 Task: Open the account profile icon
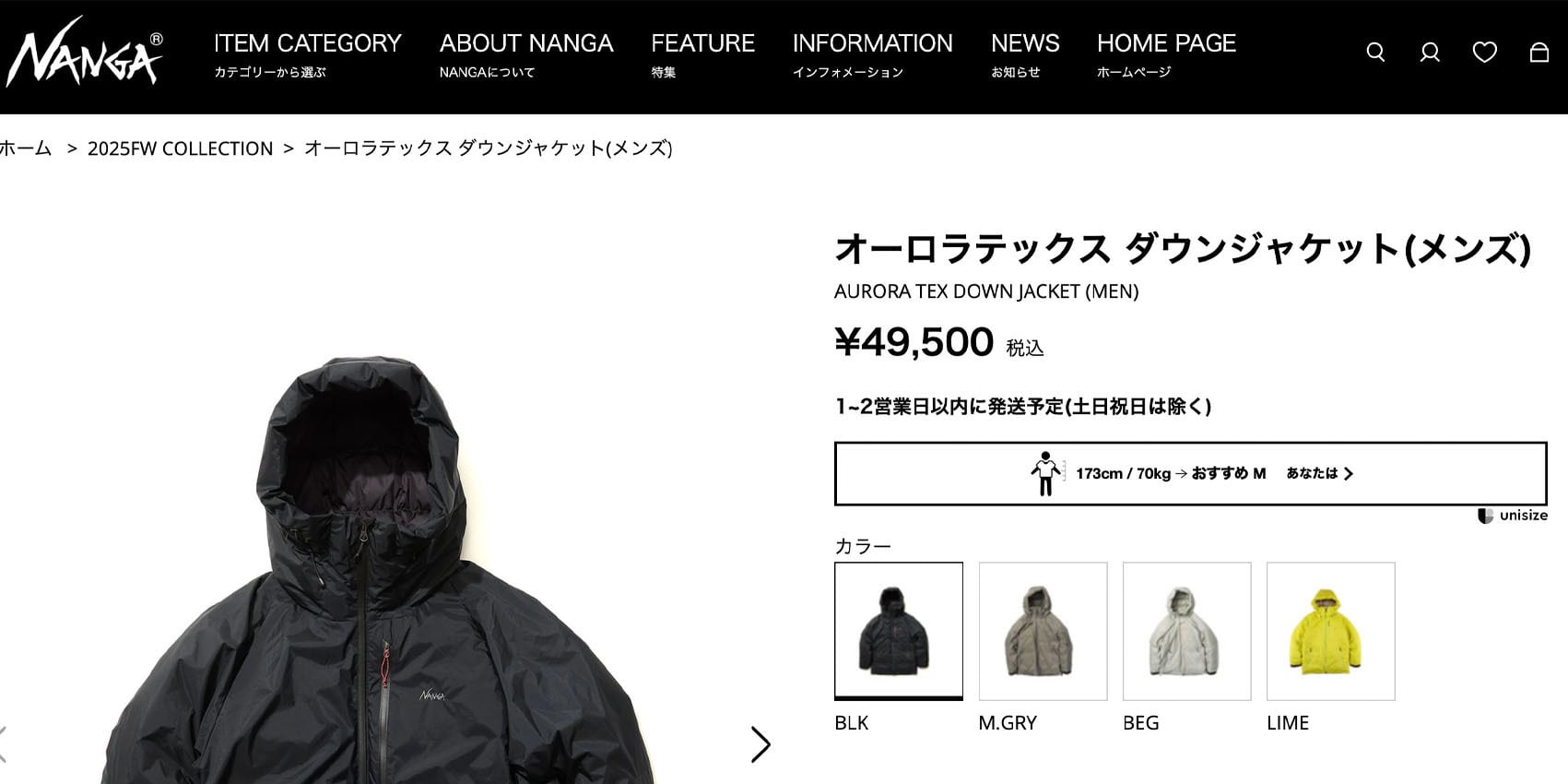point(1430,53)
